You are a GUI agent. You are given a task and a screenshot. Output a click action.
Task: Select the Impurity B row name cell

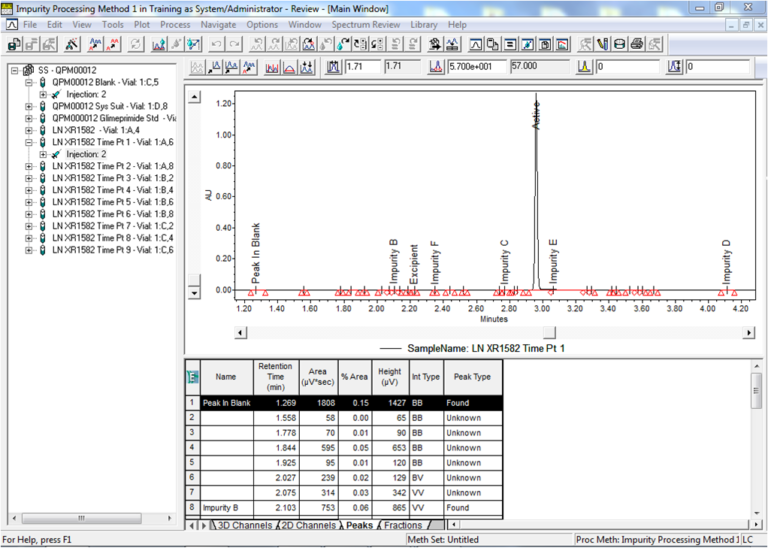[227, 508]
